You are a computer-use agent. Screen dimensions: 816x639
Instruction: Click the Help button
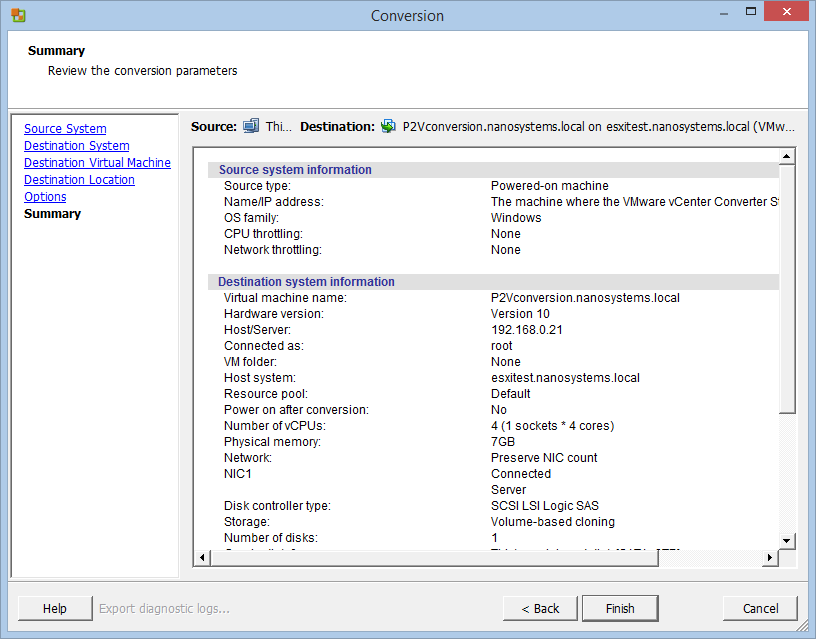55,608
